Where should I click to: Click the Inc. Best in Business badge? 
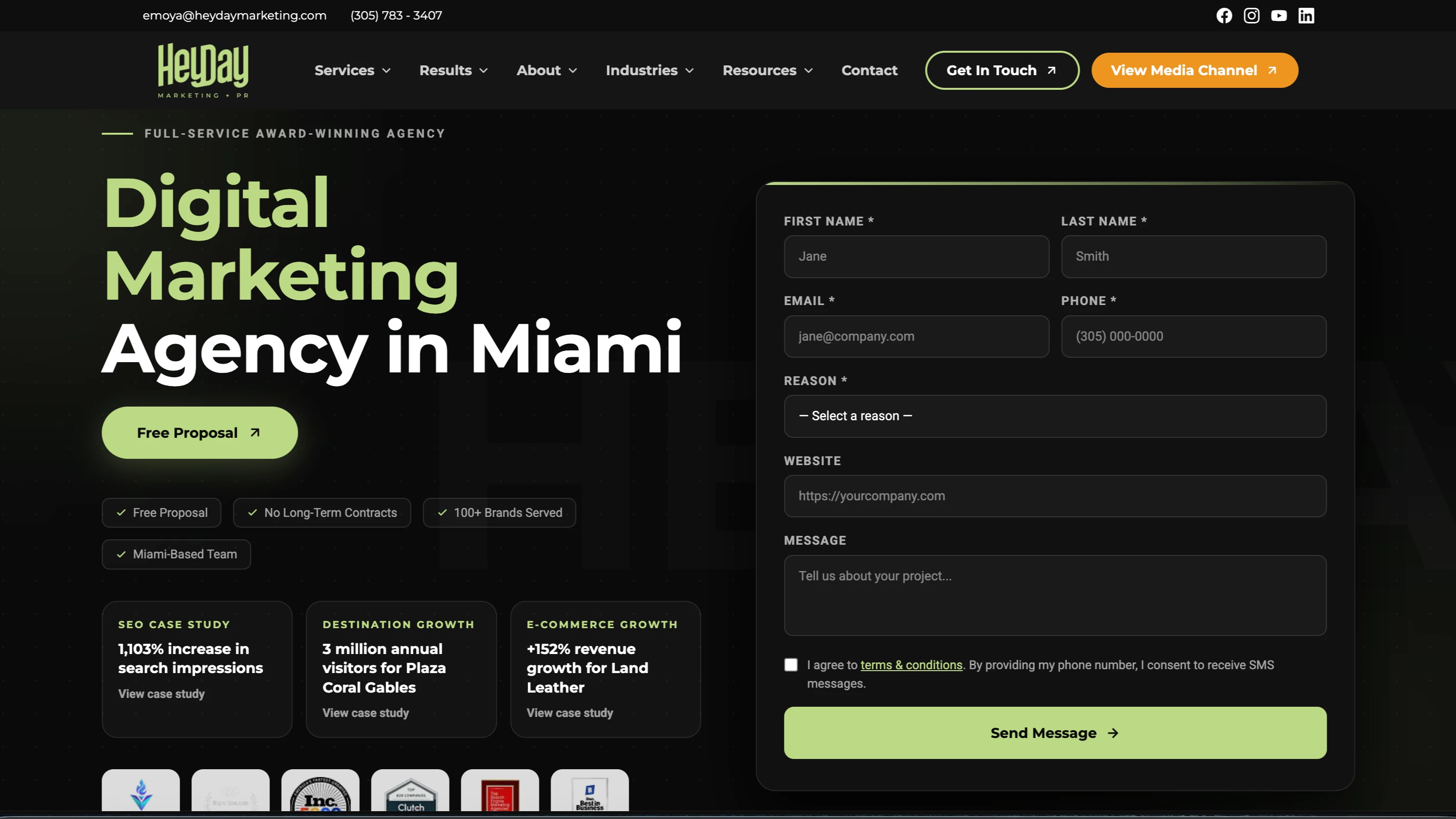click(x=590, y=790)
